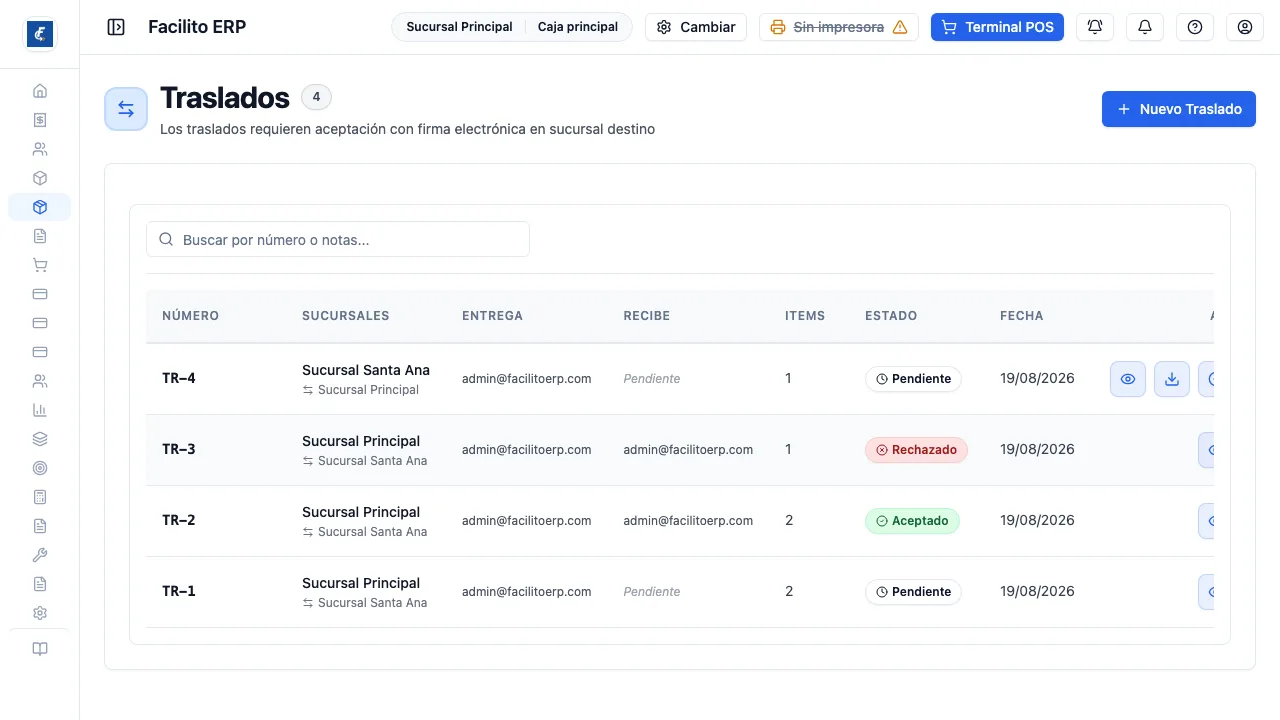Download transfer TR-4
Viewport: 1280px width, 720px height.
tap(1172, 379)
